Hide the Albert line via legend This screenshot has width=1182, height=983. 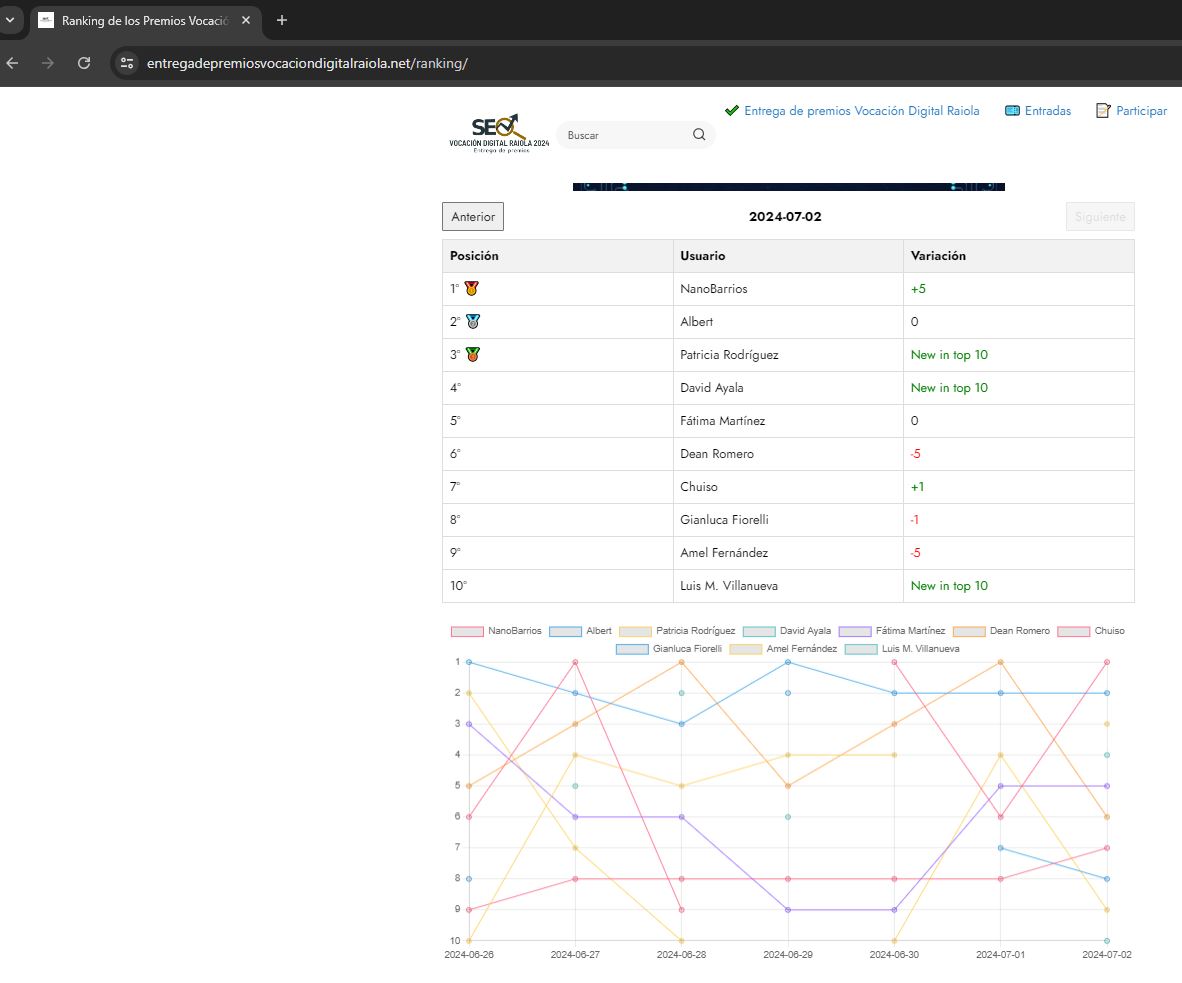[582, 631]
